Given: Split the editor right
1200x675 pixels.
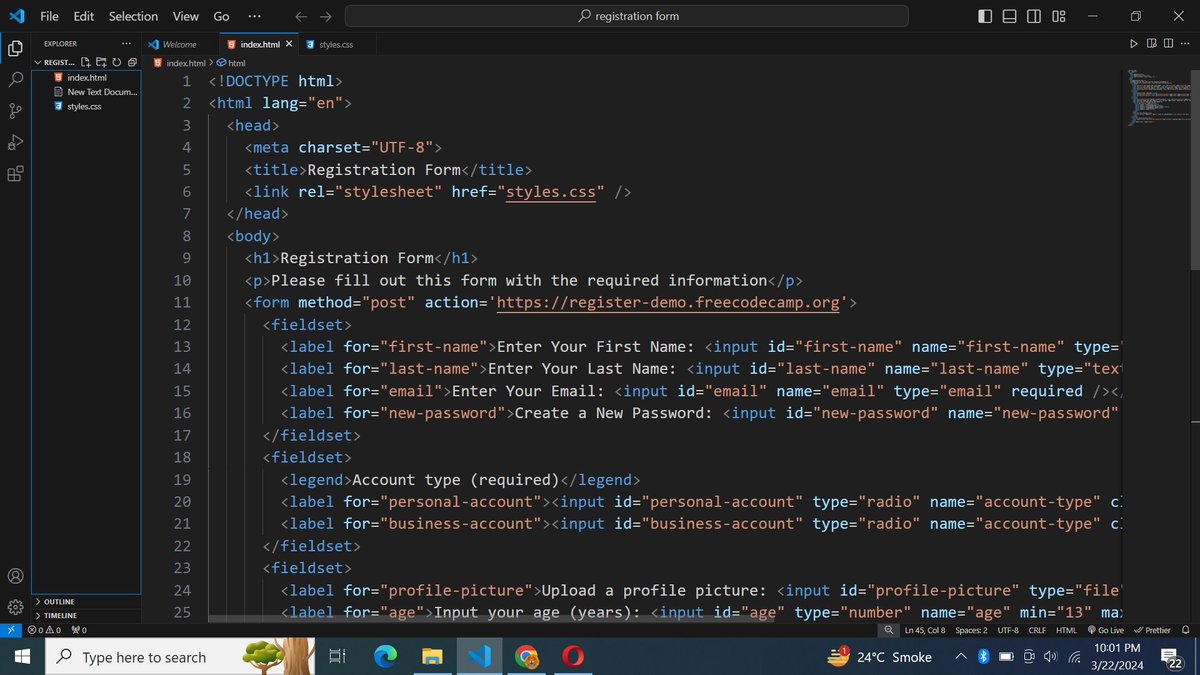Looking at the screenshot, I should pyautogui.click(x=1168, y=44).
